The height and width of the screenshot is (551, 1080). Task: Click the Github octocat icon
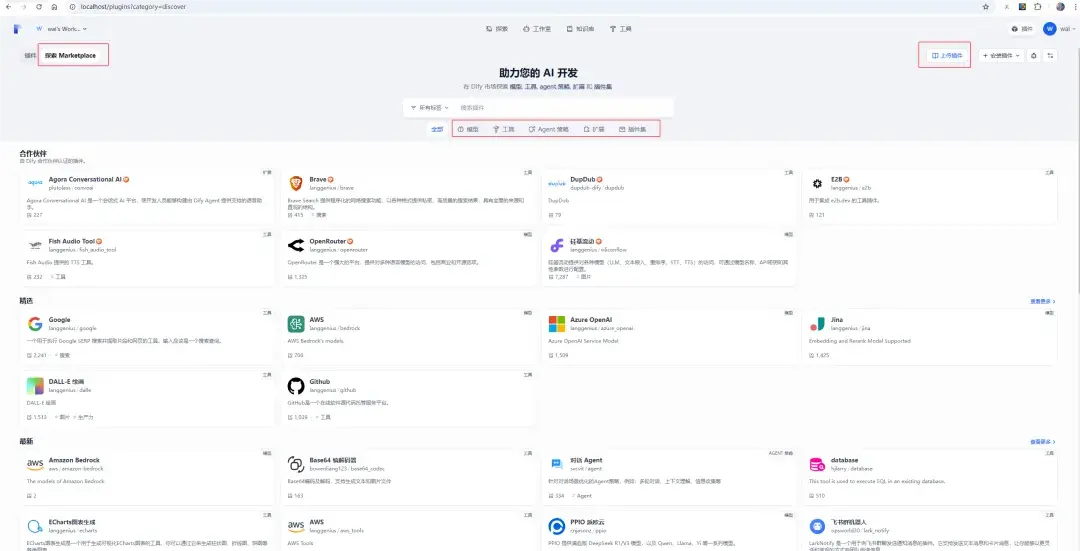pos(296,386)
